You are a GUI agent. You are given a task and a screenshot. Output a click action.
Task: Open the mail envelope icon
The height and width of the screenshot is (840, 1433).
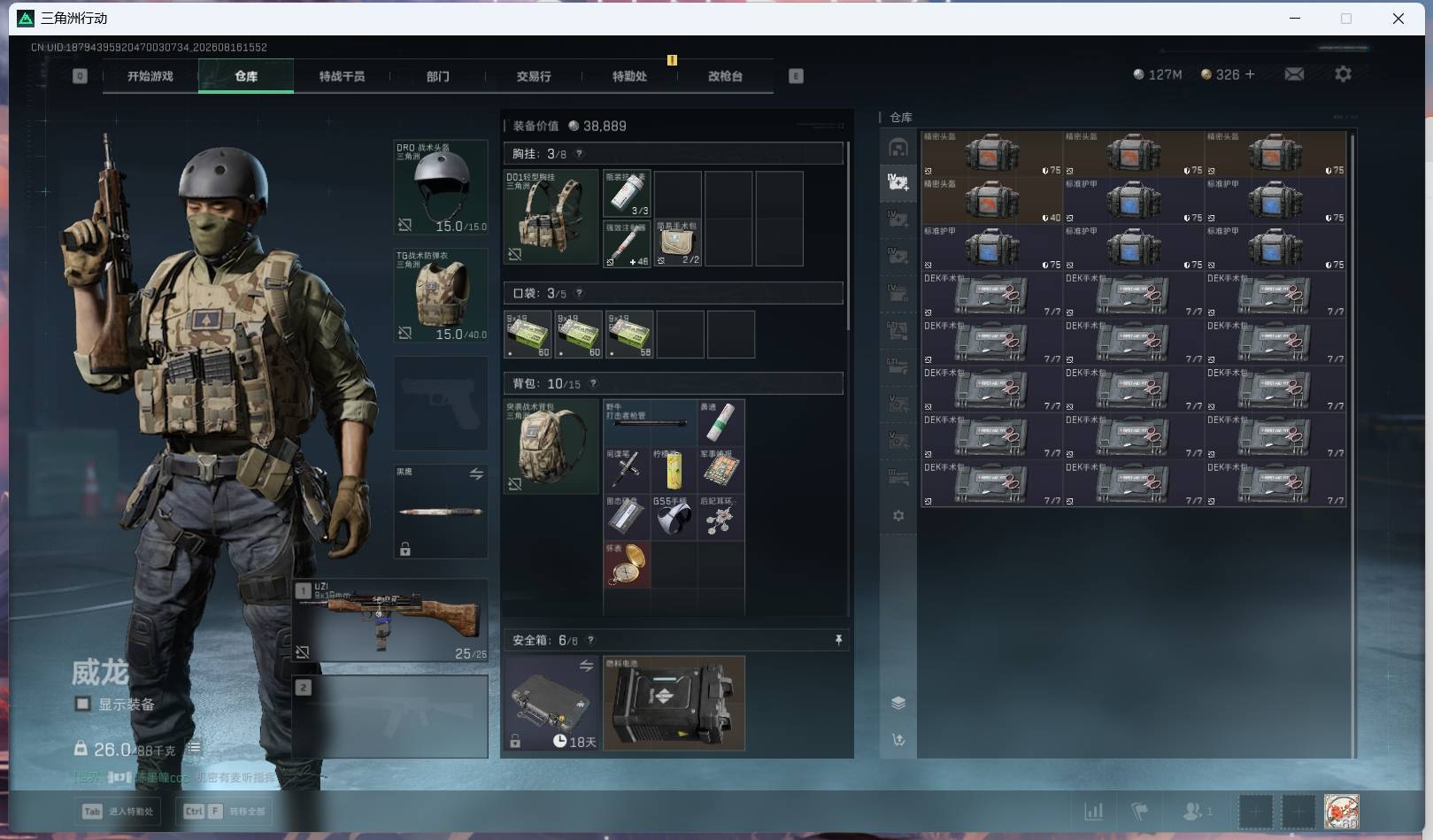pyautogui.click(x=1294, y=74)
